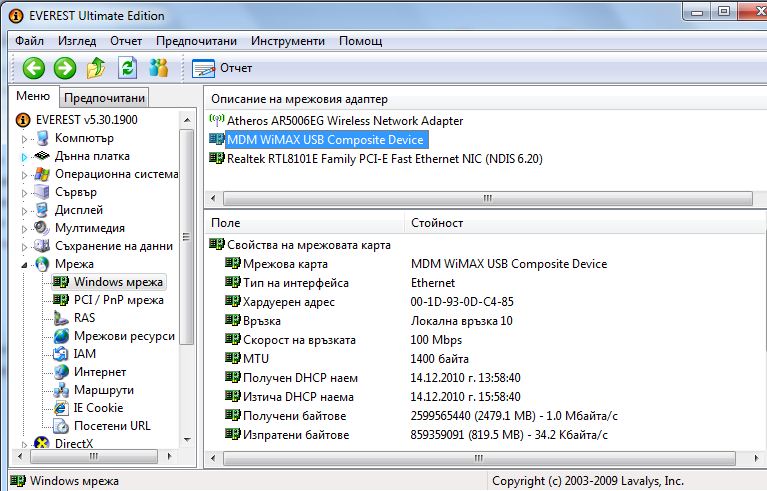Click the users icon in toolbar
Viewport: 767px width, 491px height.
tap(158, 68)
